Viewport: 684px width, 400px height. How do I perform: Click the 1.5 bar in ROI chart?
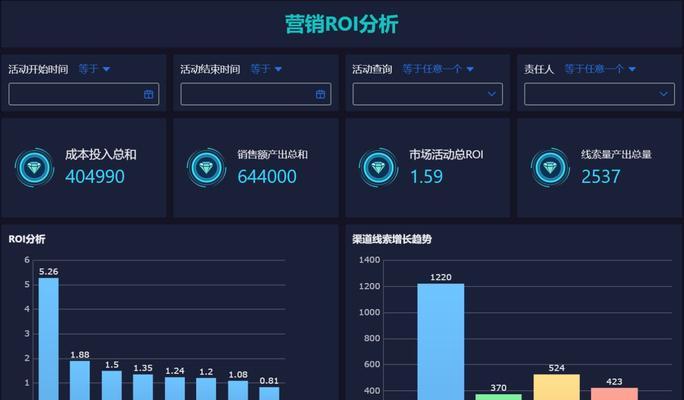click(x=112, y=386)
